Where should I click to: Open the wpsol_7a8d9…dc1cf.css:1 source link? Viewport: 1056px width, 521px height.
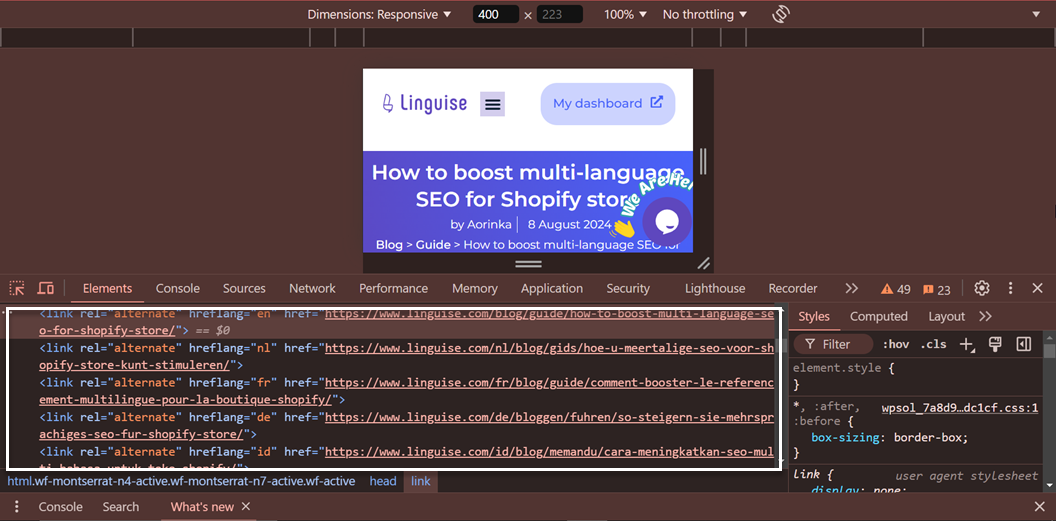960,408
